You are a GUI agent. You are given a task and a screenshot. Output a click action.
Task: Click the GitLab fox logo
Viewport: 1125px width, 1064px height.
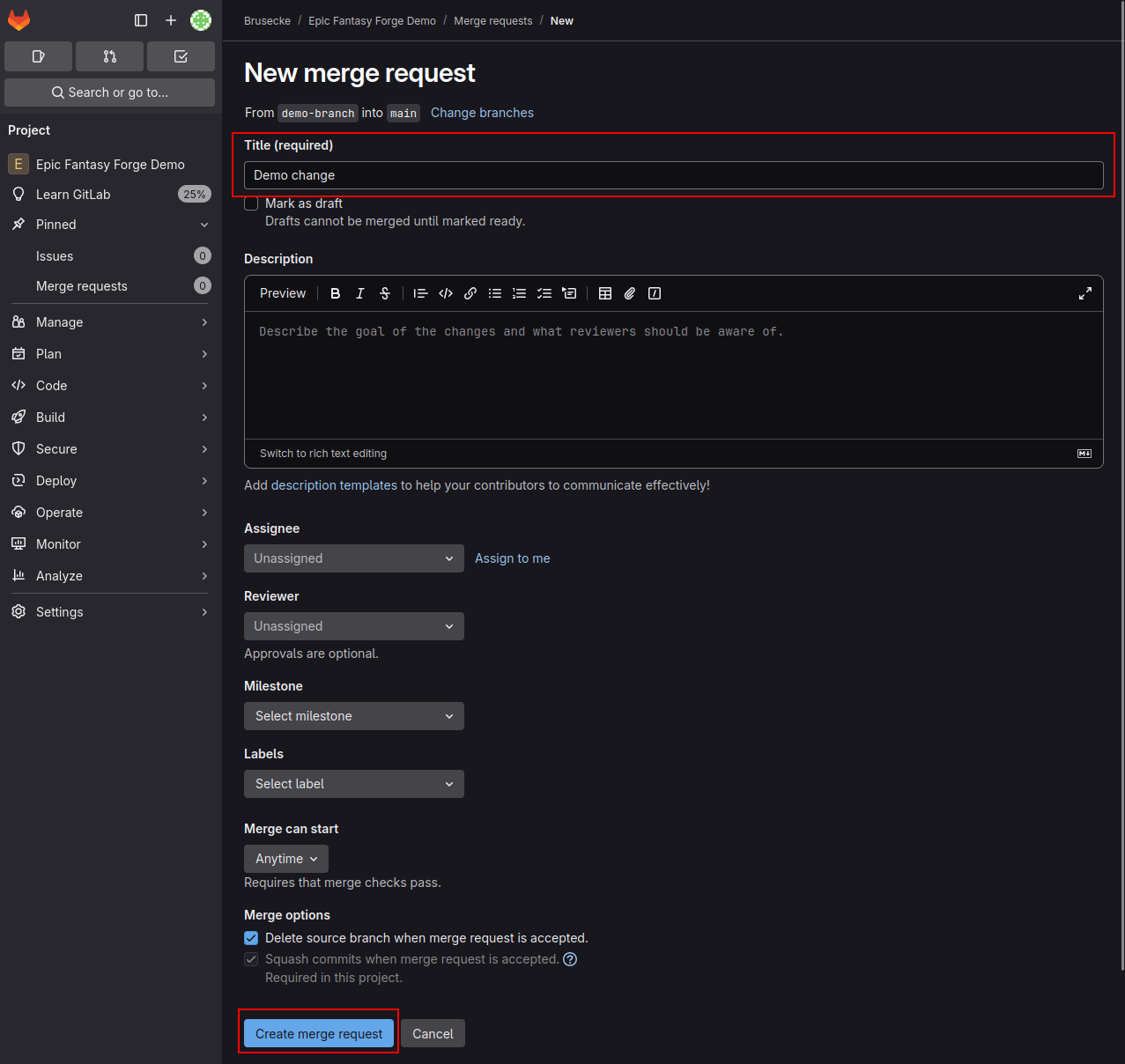tap(19, 20)
